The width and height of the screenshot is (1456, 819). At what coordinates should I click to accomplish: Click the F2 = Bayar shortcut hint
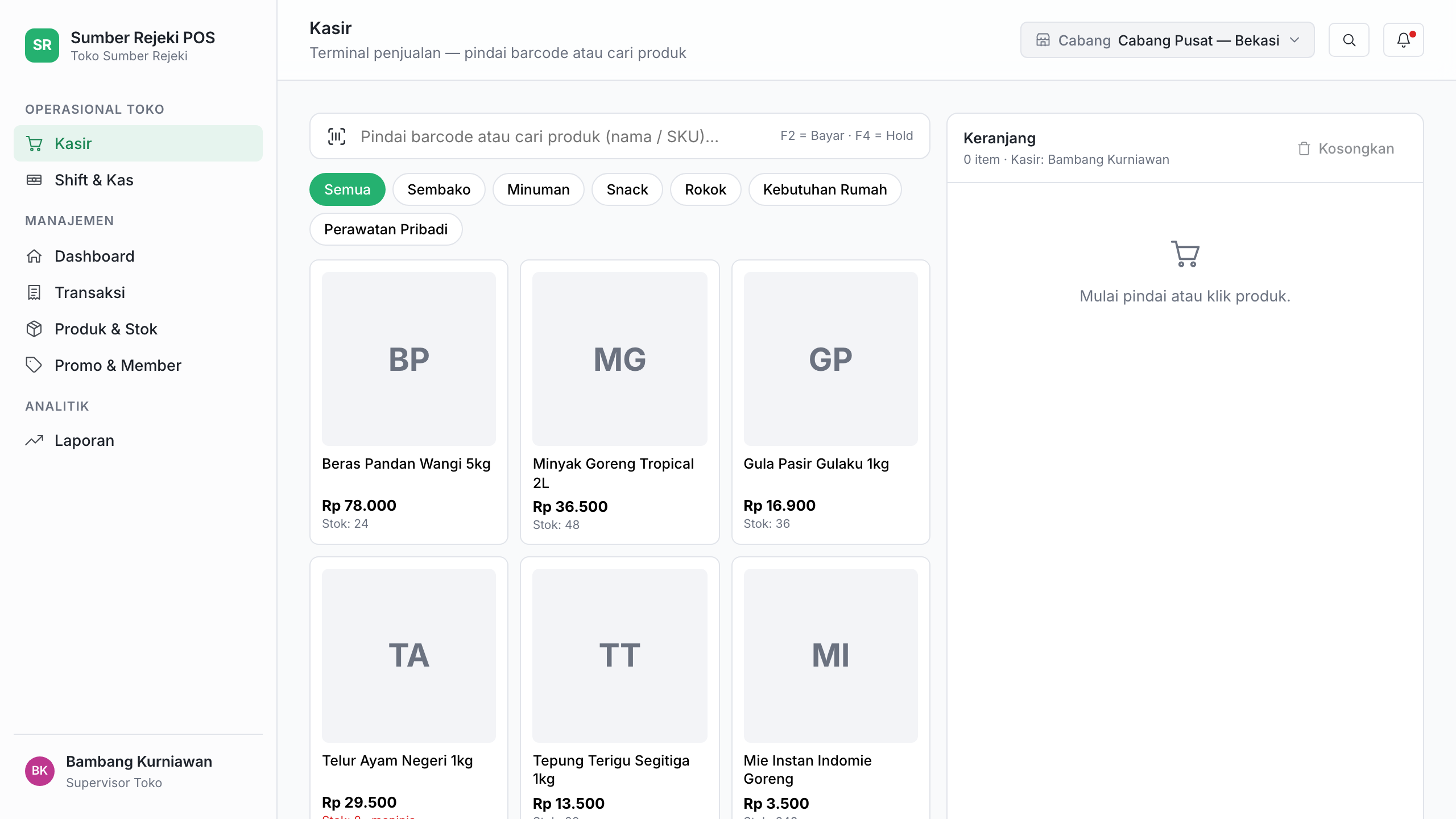coord(812,136)
